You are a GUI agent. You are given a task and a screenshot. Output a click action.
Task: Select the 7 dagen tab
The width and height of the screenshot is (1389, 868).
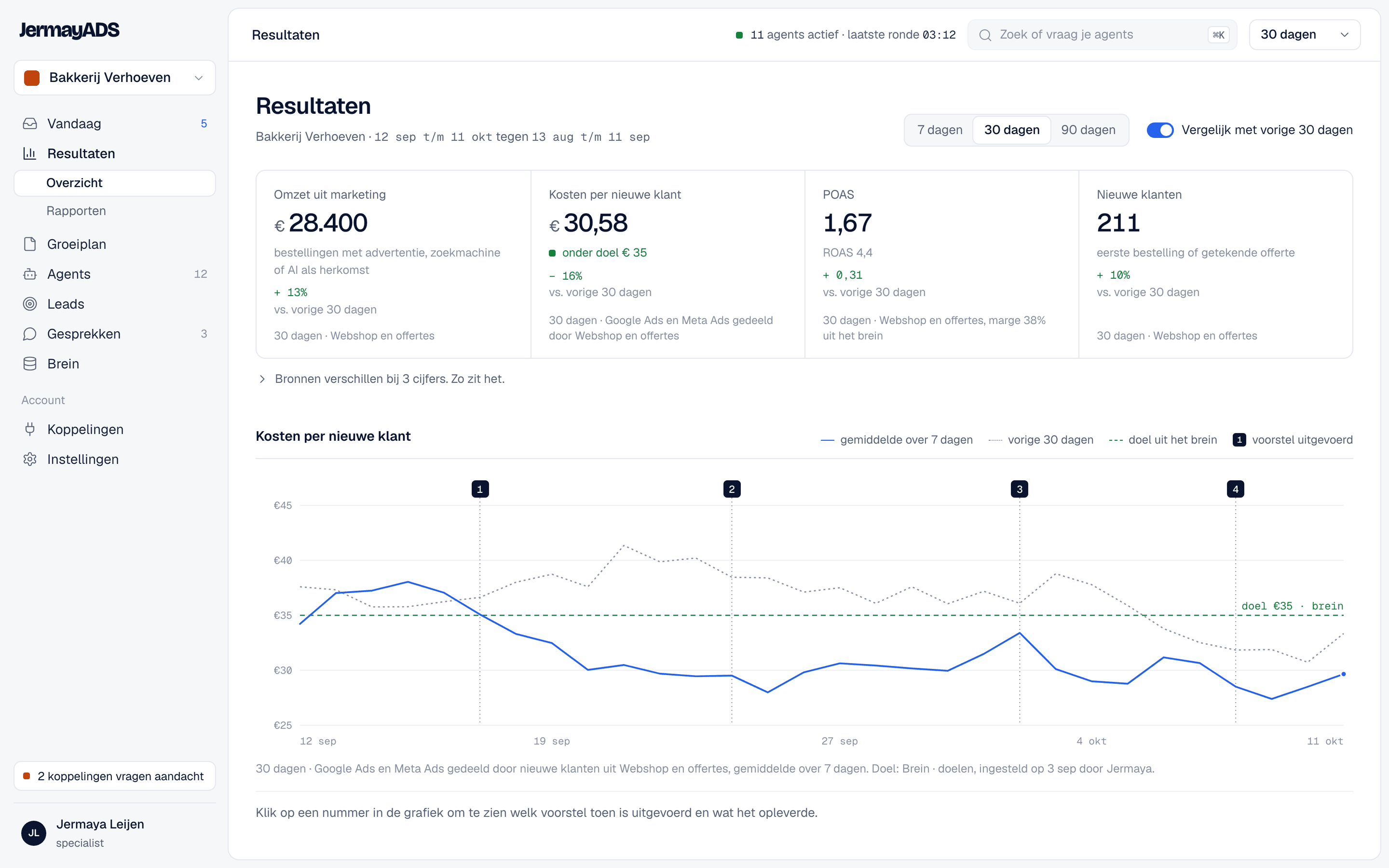pyautogui.click(x=940, y=130)
